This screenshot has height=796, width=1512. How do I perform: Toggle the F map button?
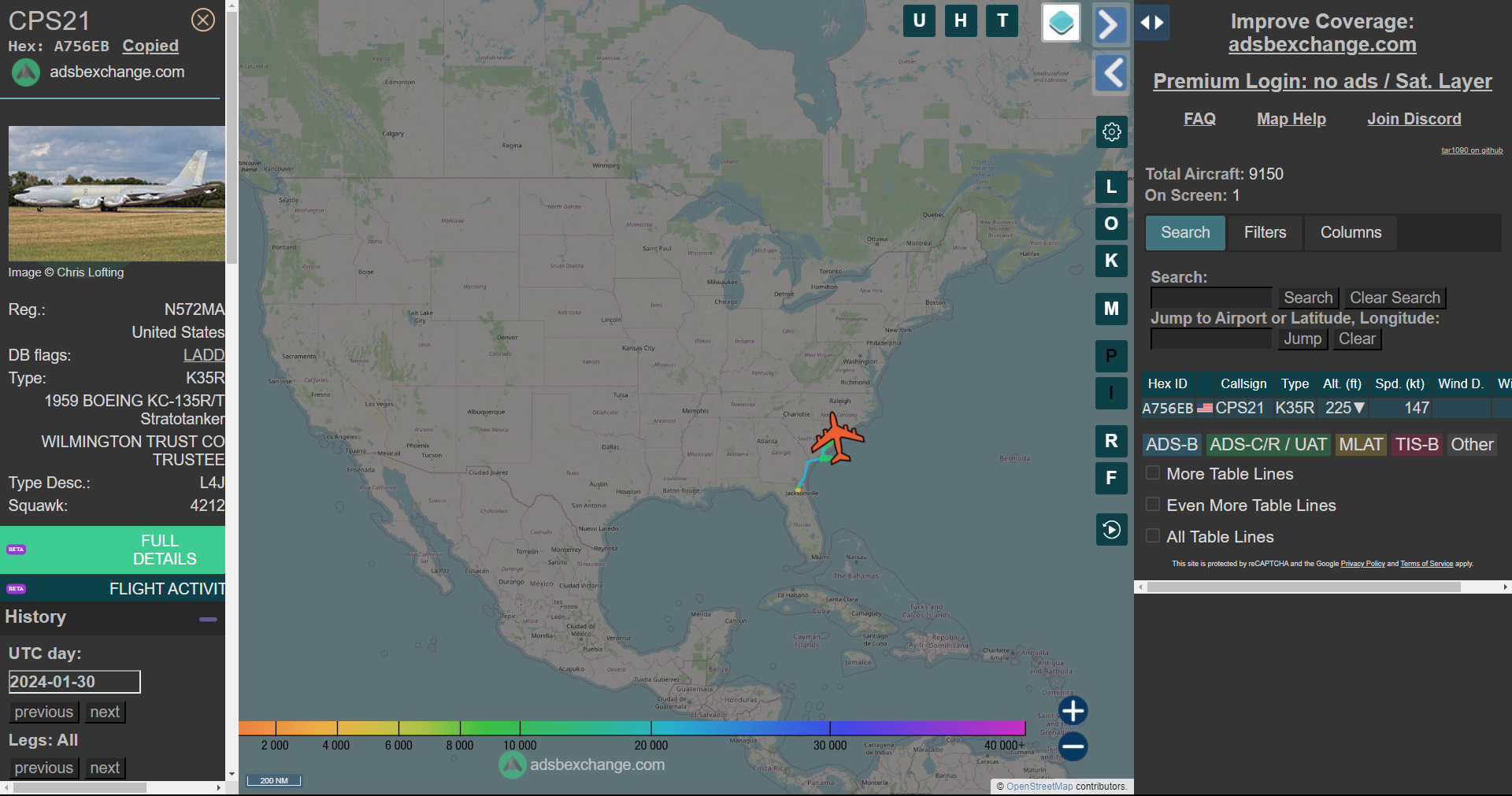click(1112, 478)
